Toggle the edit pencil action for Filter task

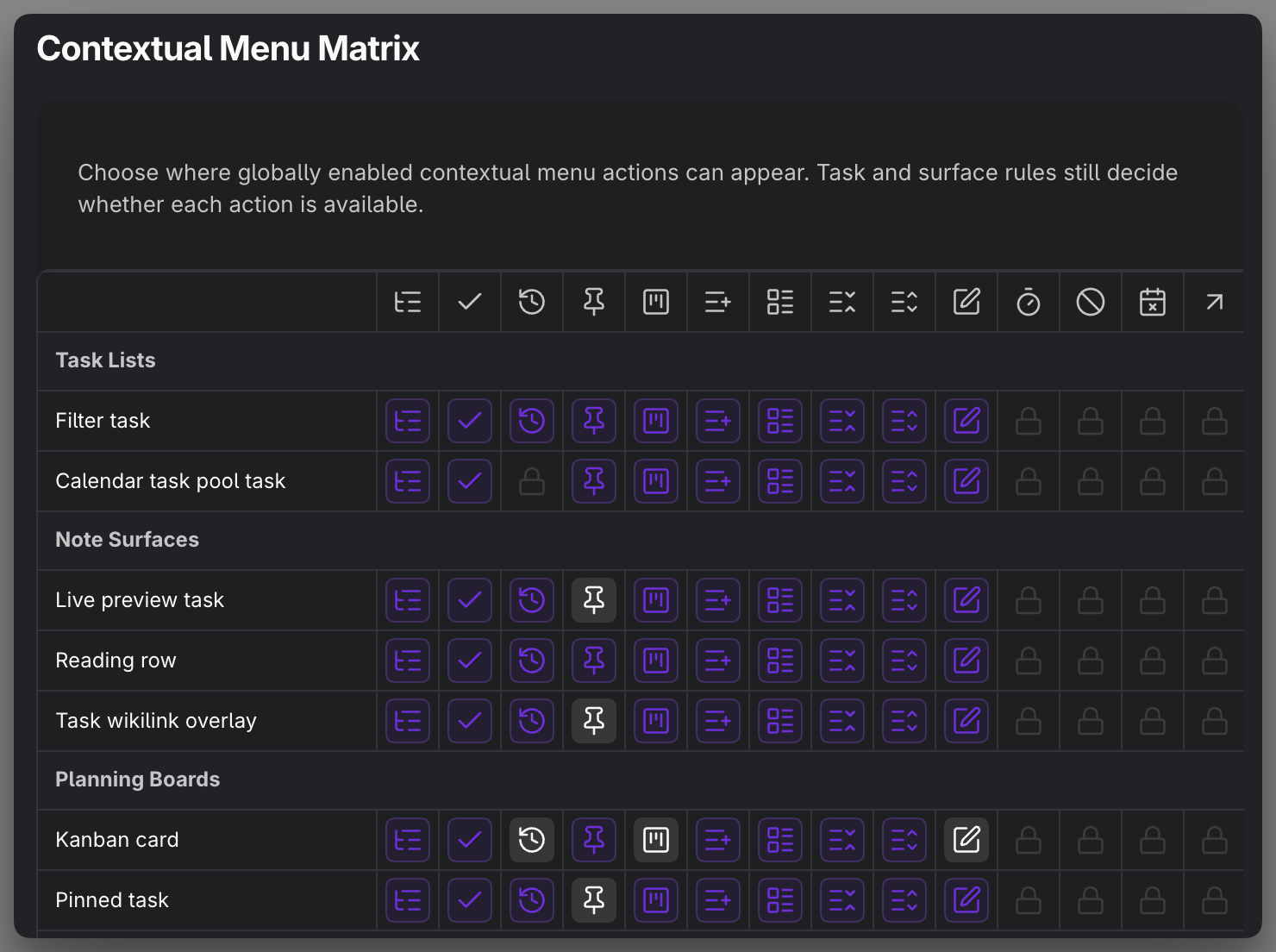pos(966,421)
